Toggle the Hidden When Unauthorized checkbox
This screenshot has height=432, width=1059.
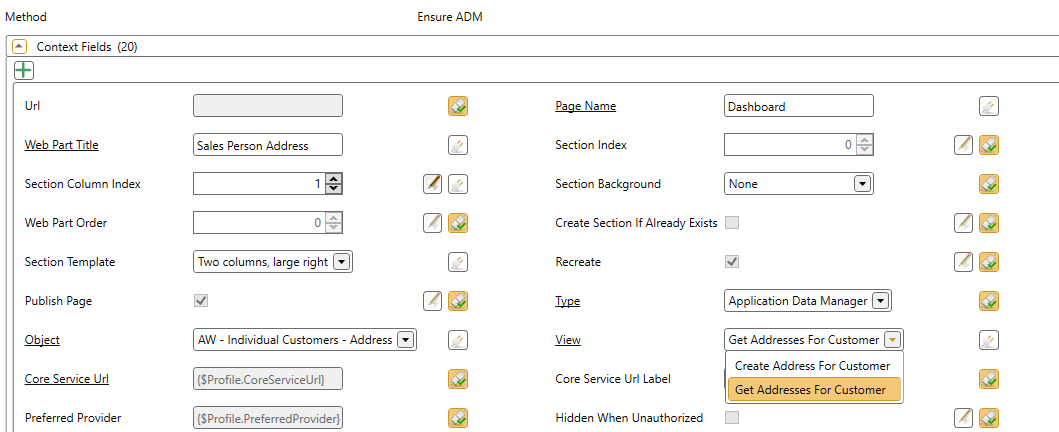[731, 418]
